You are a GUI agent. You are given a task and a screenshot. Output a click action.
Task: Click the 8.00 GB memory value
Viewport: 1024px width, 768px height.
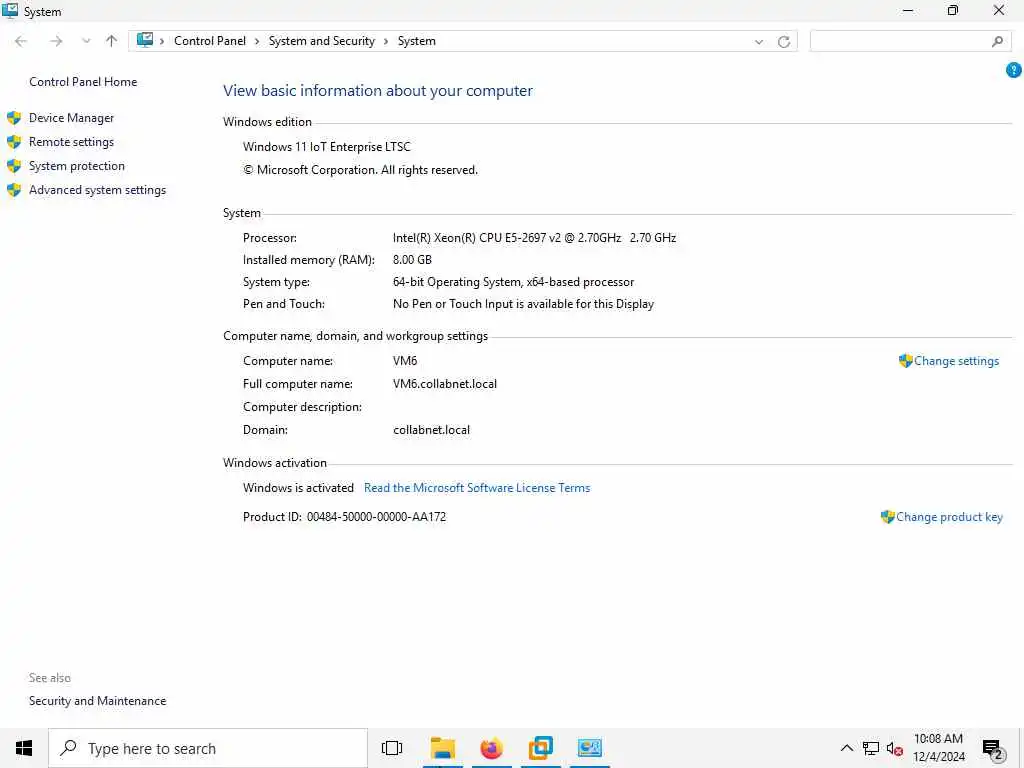click(x=412, y=260)
